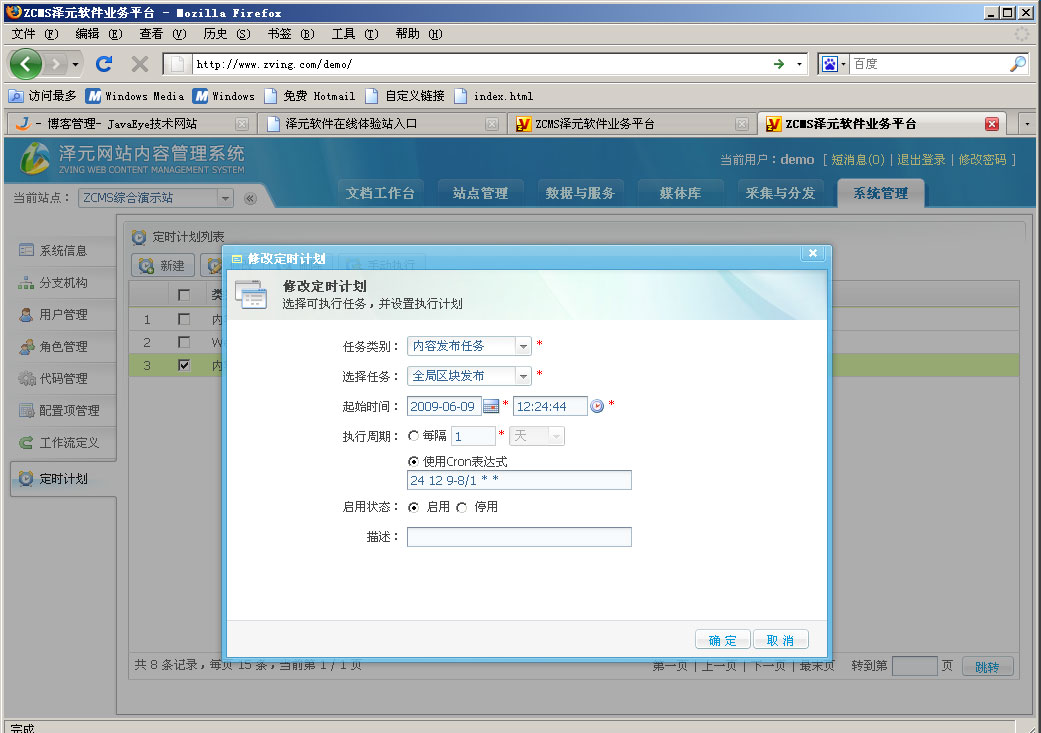Click the 新建 button in the toolbar
Screen dimensions: 1041x733
[x=163, y=266]
